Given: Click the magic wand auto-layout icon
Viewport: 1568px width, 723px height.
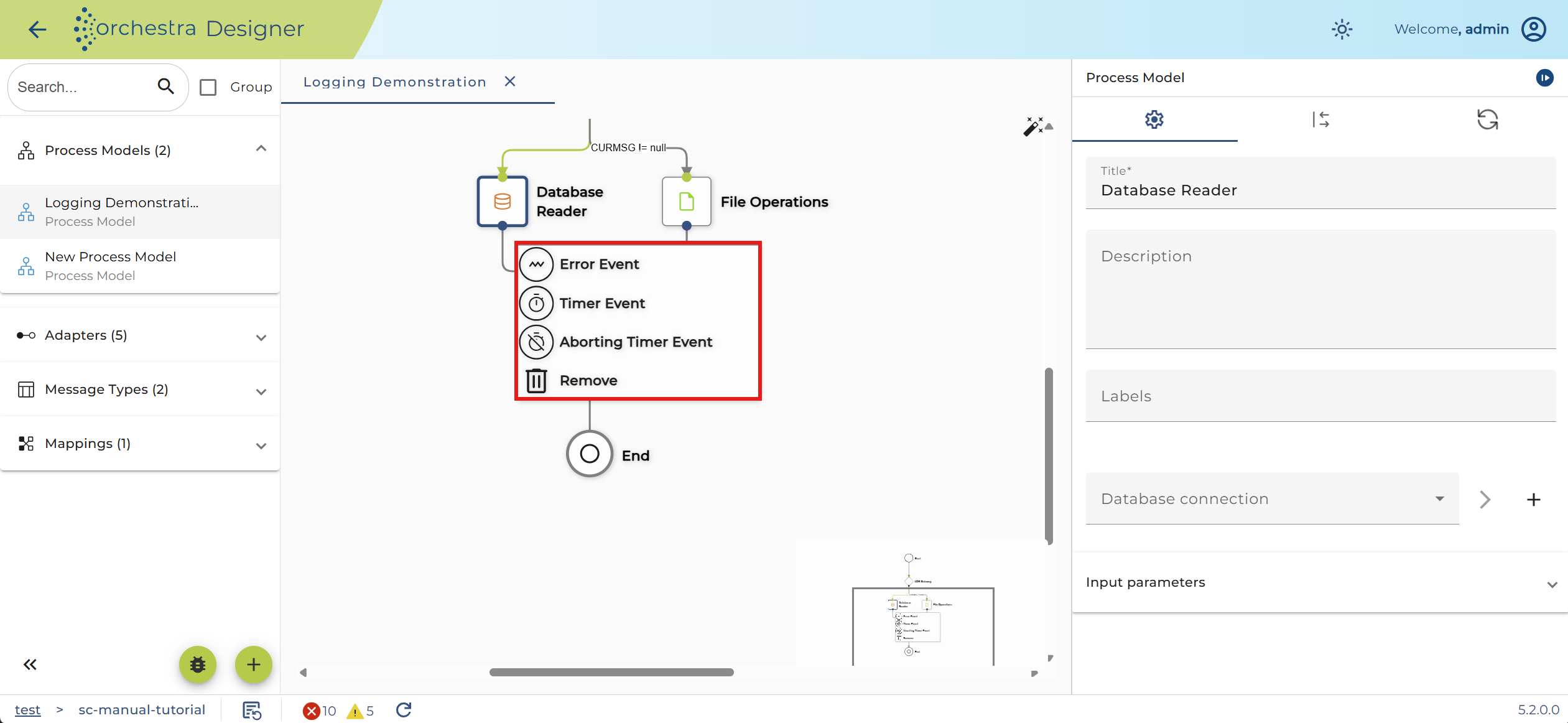Looking at the screenshot, I should point(1032,126).
